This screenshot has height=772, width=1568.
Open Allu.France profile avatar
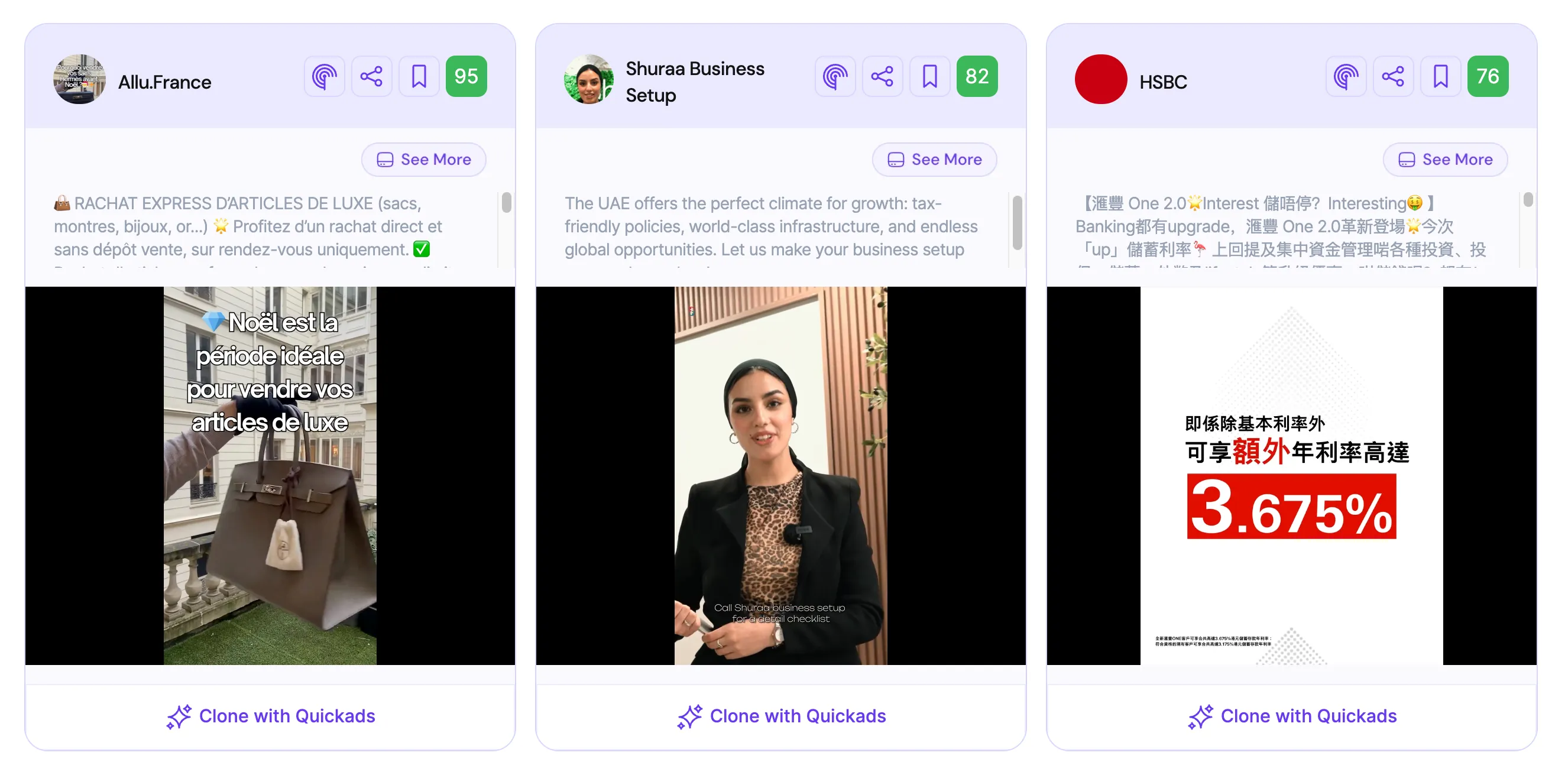[x=79, y=80]
